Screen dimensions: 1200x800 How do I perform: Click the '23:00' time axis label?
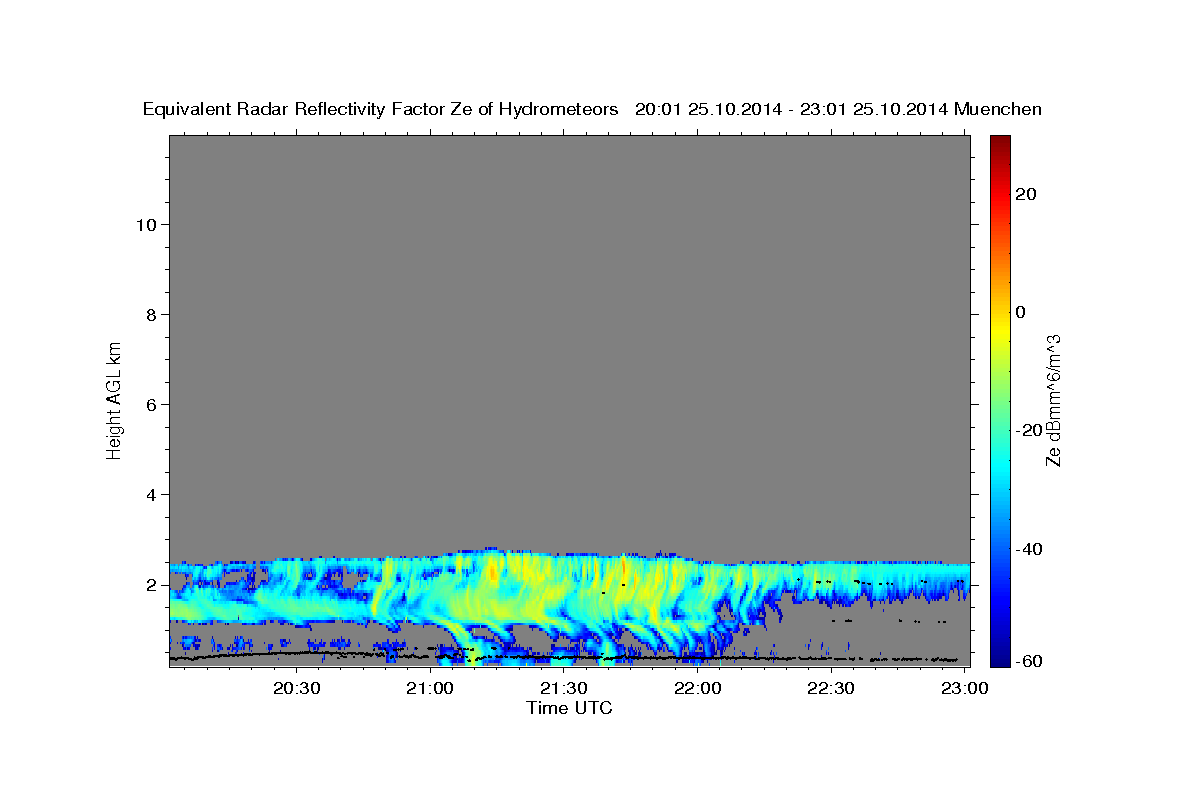pos(965,689)
